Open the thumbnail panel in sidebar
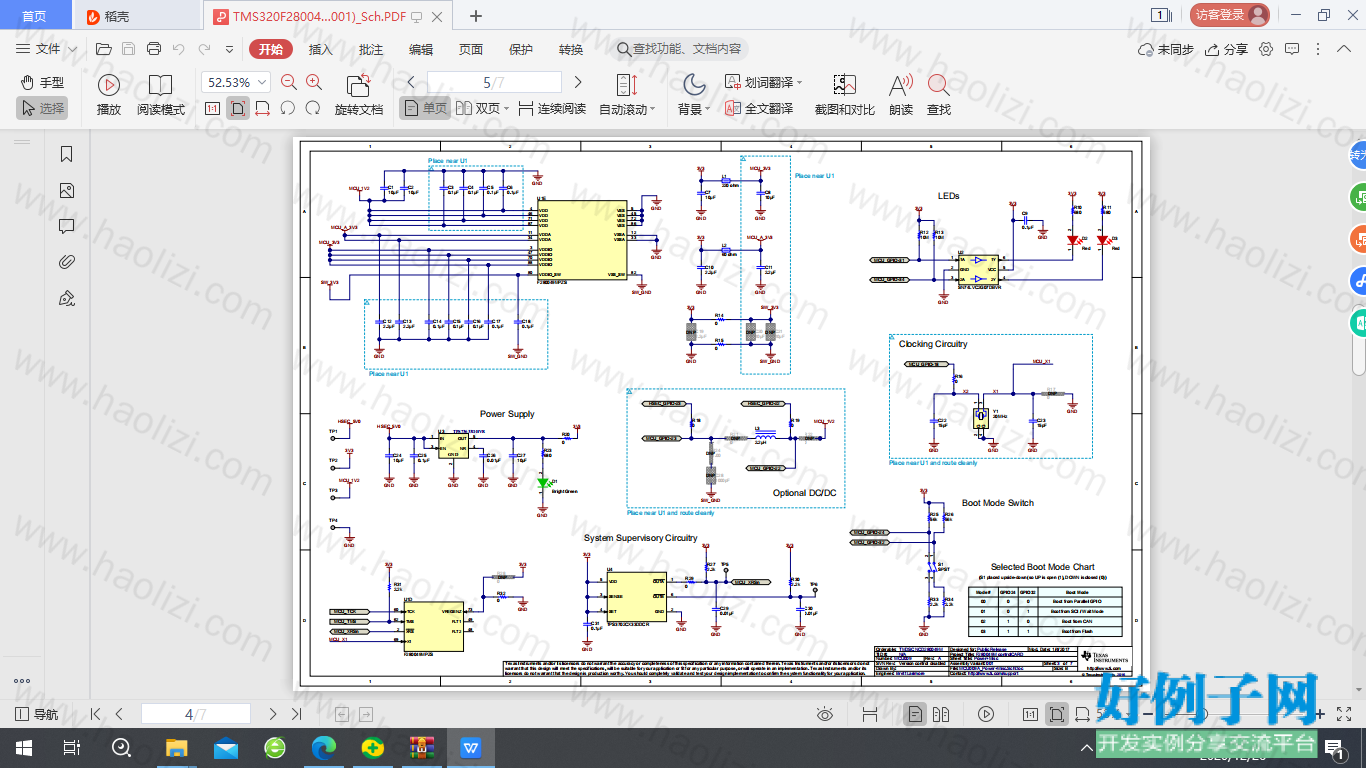The image size is (1366, 768). tap(67, 190)
